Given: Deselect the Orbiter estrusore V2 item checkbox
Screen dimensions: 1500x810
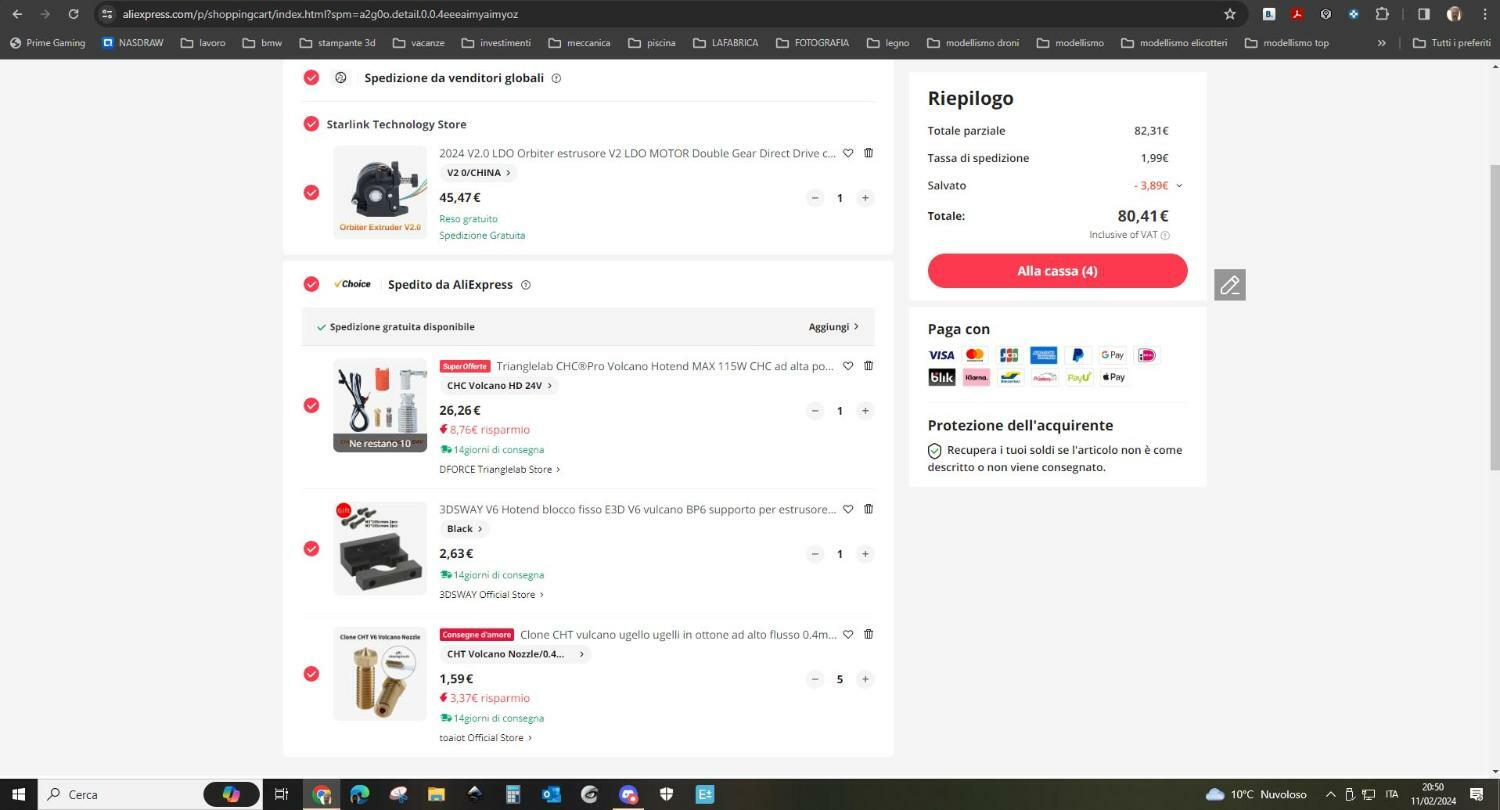Looking at the screenshot, I should tap(311, 192).
